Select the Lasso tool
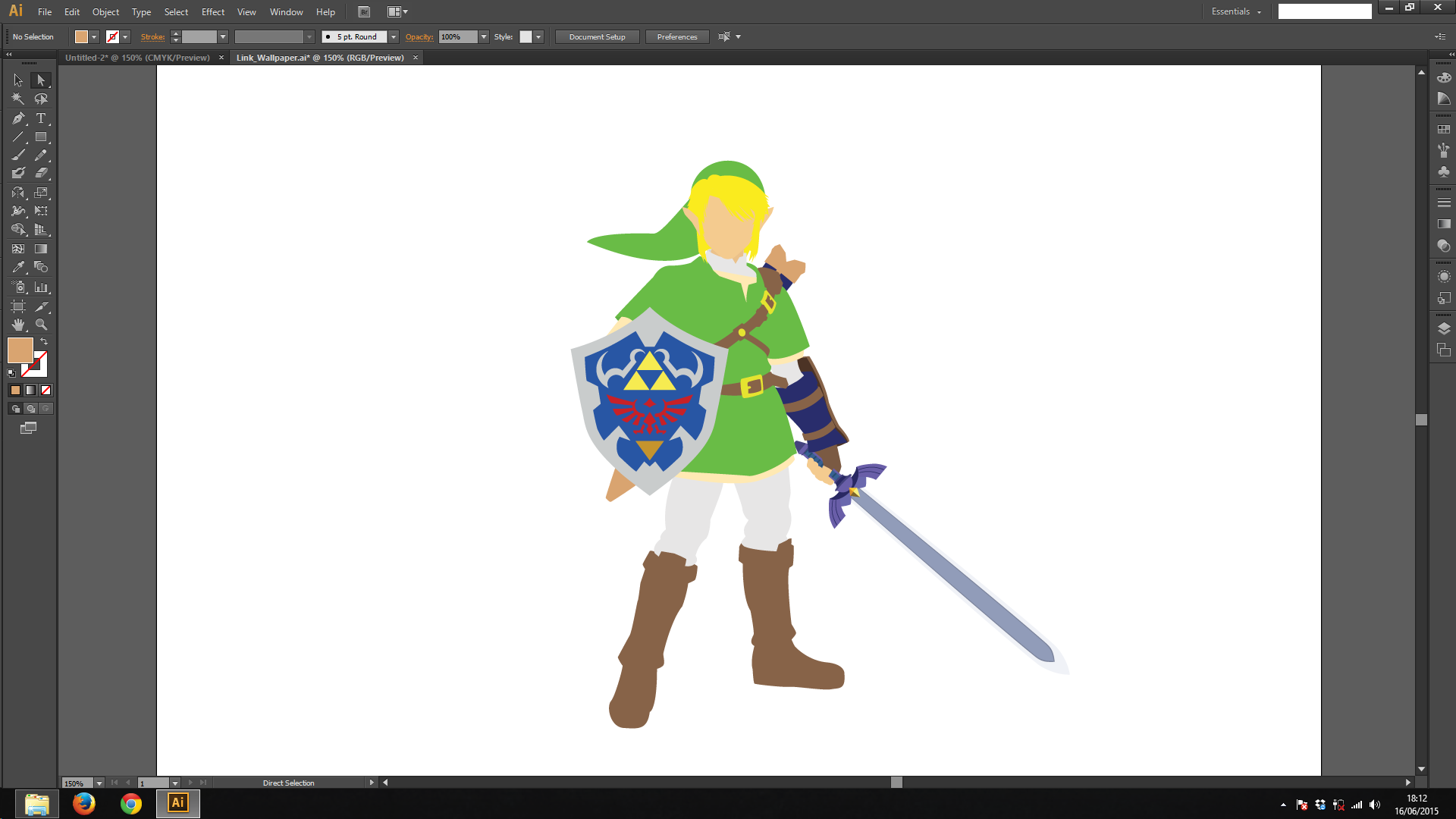 [x=41, y=99]
